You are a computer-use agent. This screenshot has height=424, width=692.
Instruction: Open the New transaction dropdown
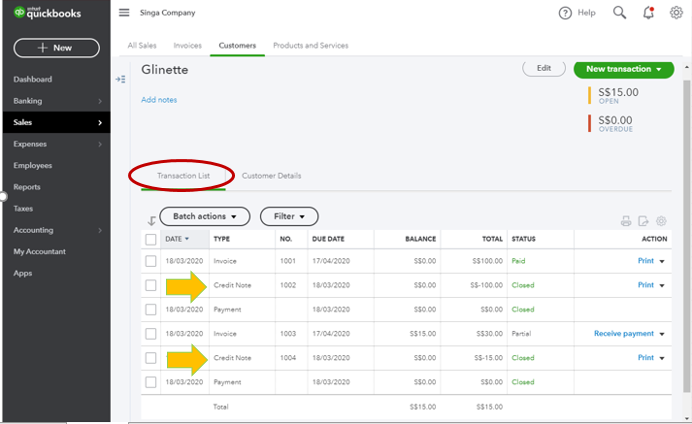click(624, 69)
